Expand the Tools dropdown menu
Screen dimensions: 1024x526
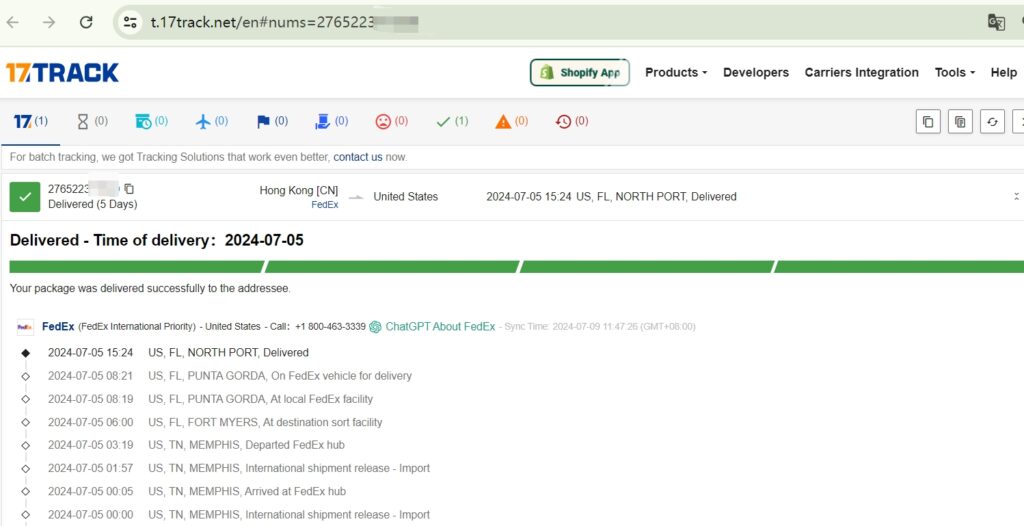955,73
